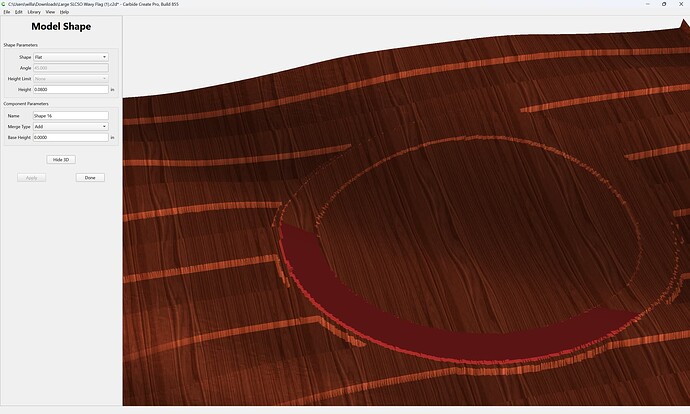Click the Done button

pos(90,178)
